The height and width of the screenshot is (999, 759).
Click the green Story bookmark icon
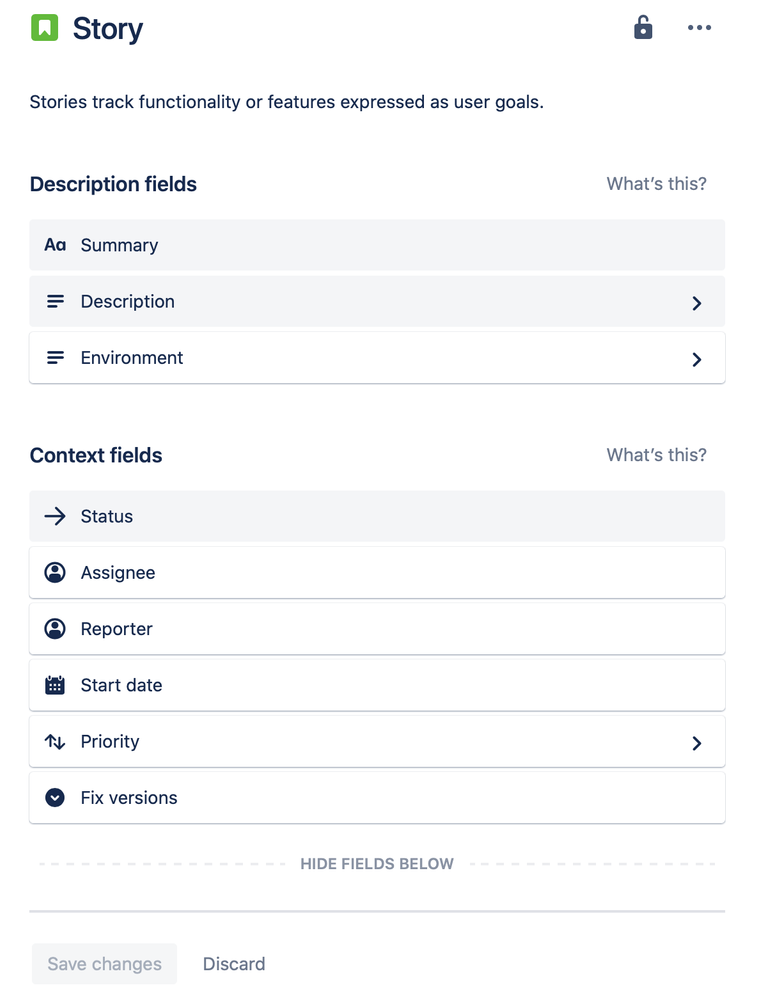click(x=45, y=27)
